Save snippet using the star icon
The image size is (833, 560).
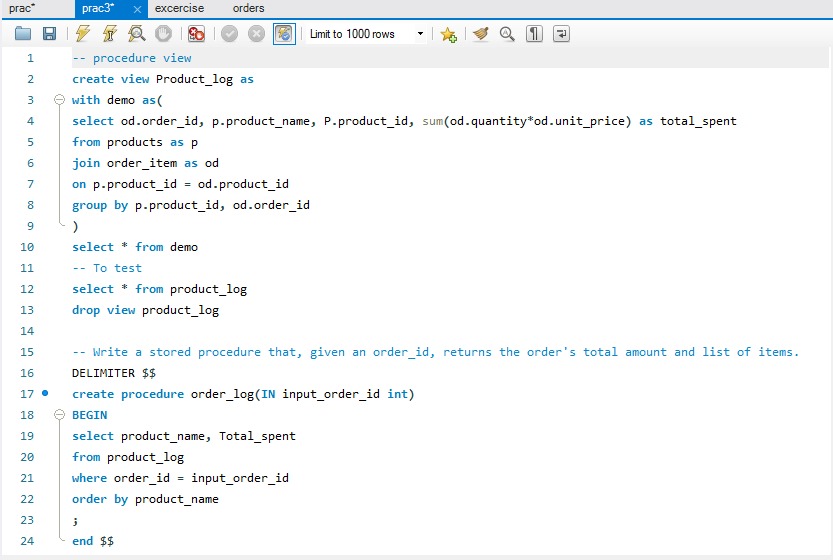448,34
